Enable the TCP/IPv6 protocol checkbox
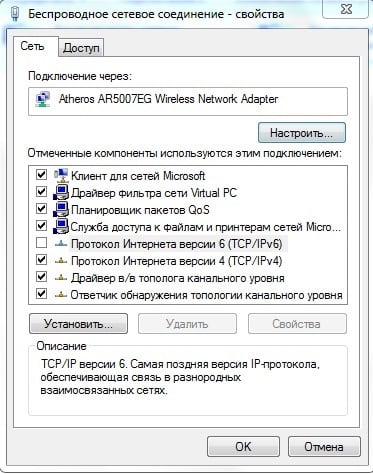 point(41,243)
